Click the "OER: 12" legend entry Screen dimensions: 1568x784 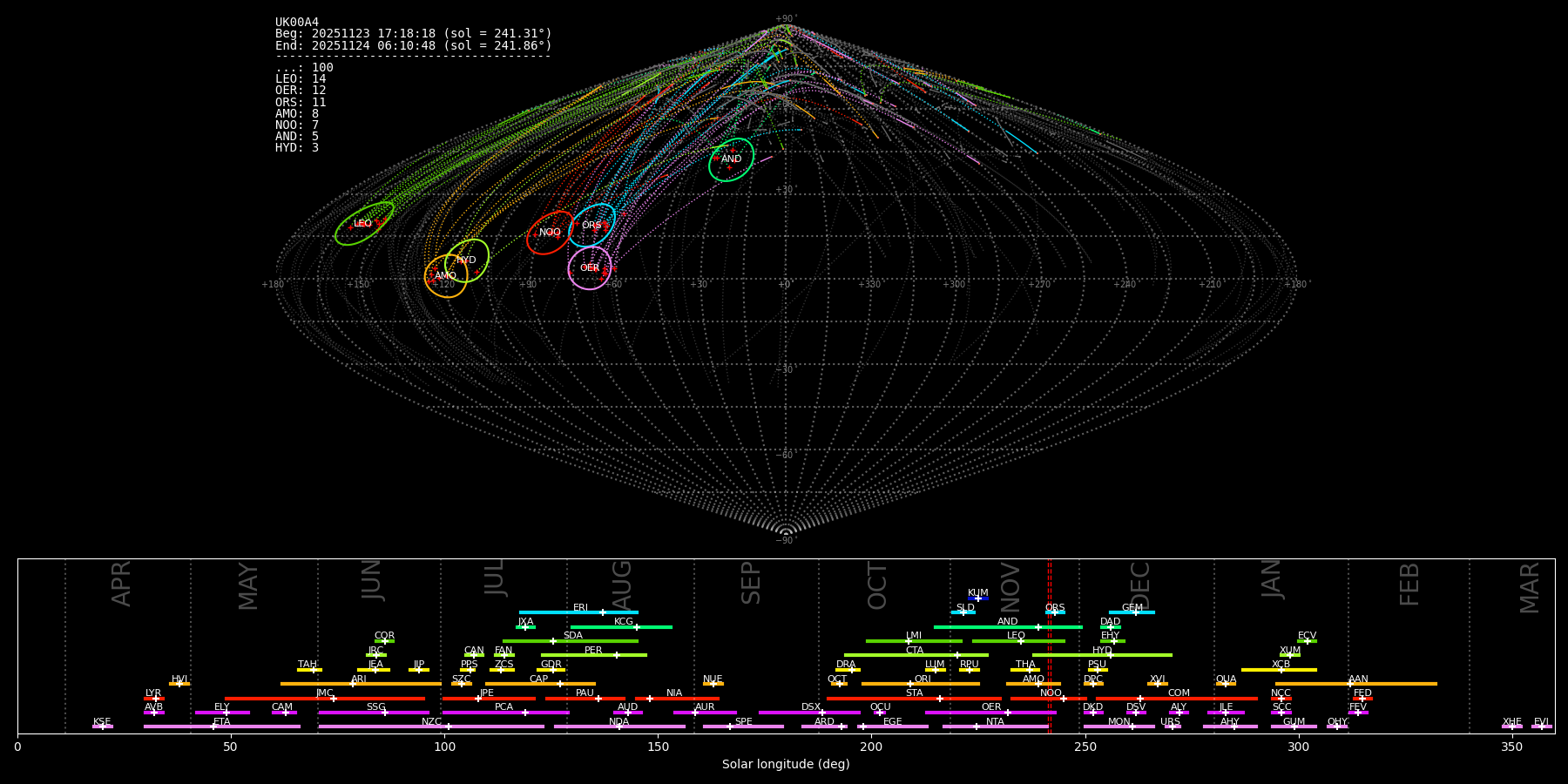[301, 91]
